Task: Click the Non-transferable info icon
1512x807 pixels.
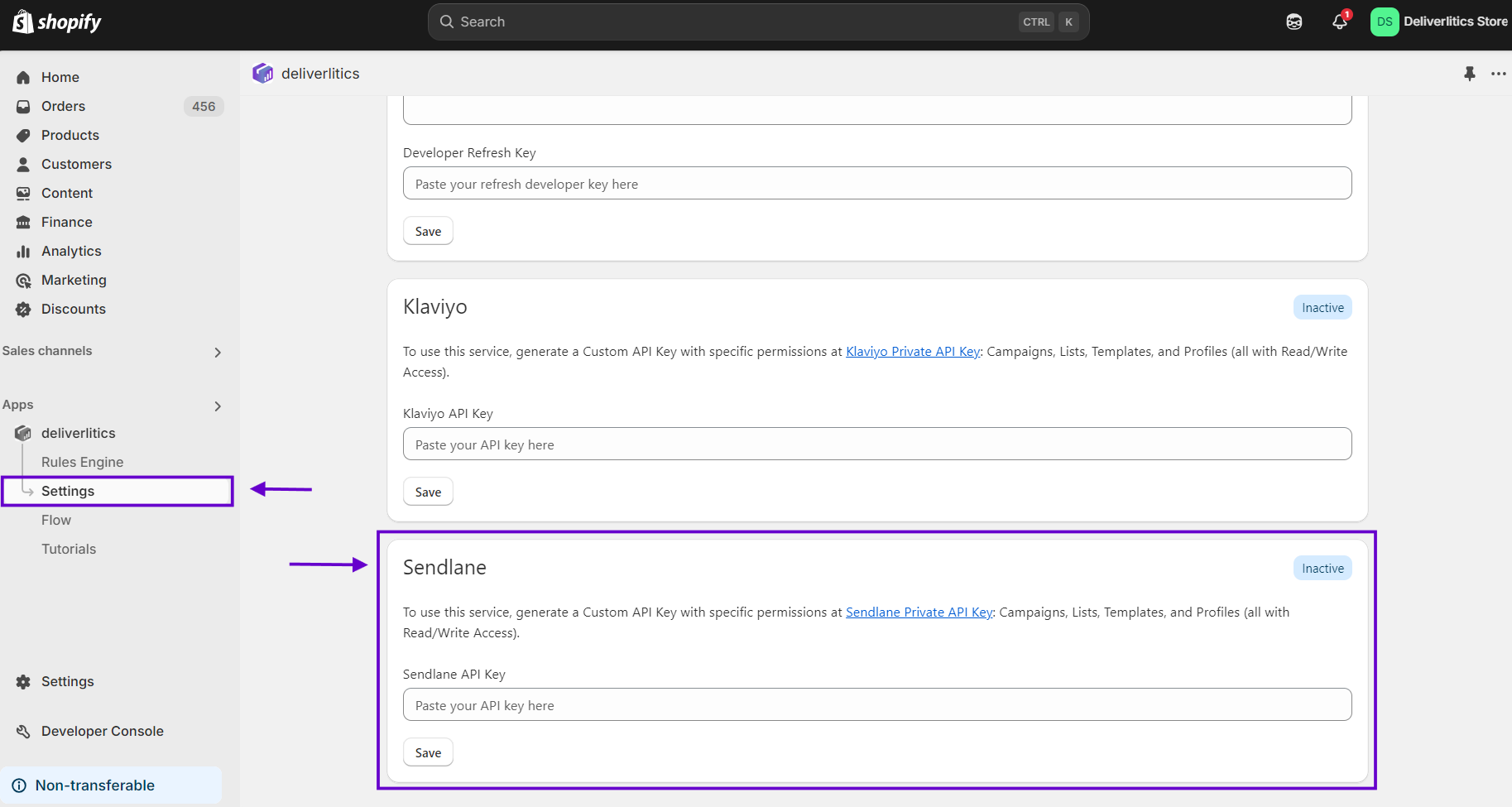Action: [19, 785]
